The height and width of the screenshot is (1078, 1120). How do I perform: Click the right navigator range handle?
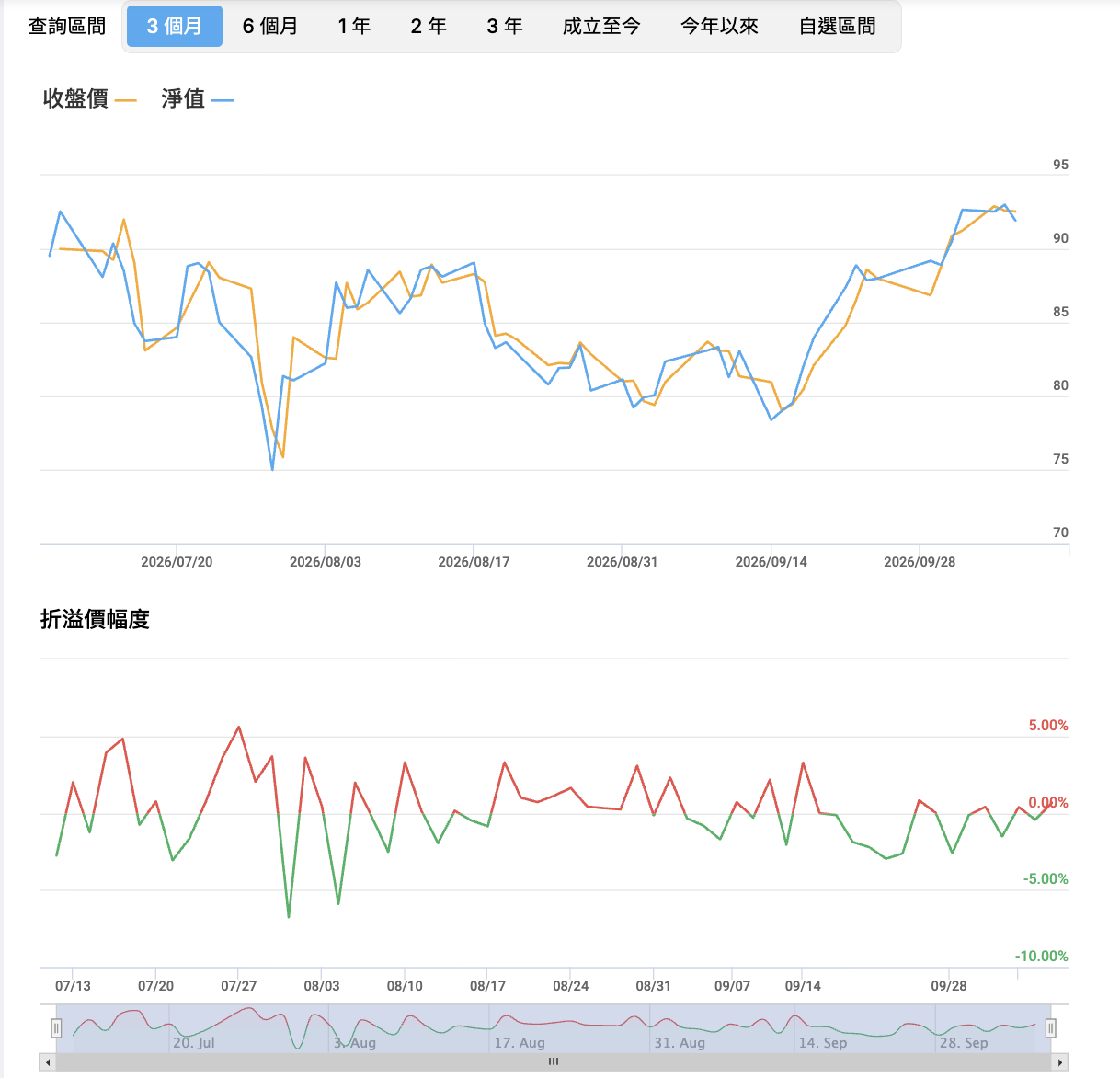1051,1028
